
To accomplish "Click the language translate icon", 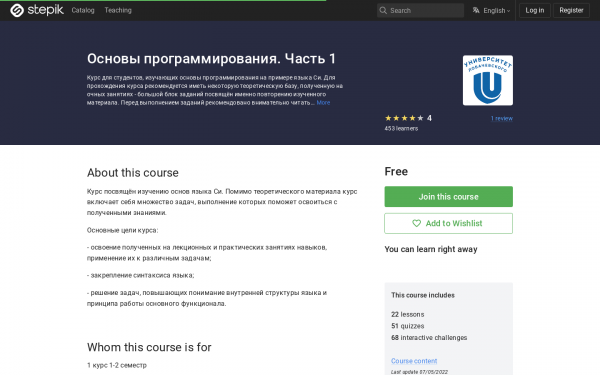I will pos(476,10).
